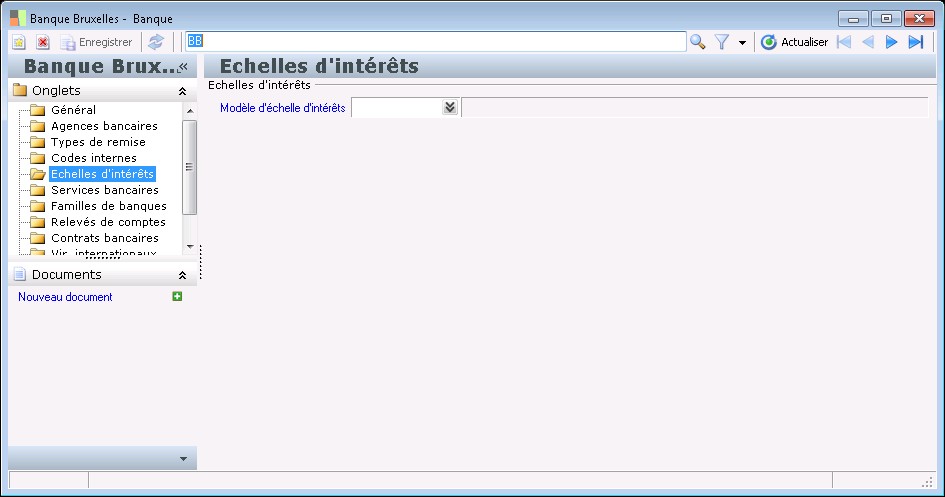
Task: Click the Types de remise folder icon
Action: [x=38, y=142]
